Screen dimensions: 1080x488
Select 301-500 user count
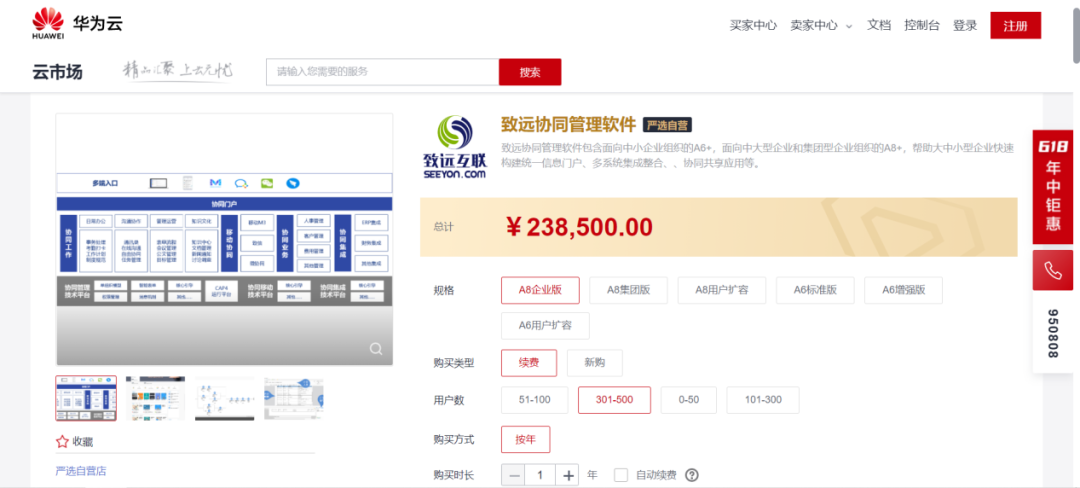point(614,400)
